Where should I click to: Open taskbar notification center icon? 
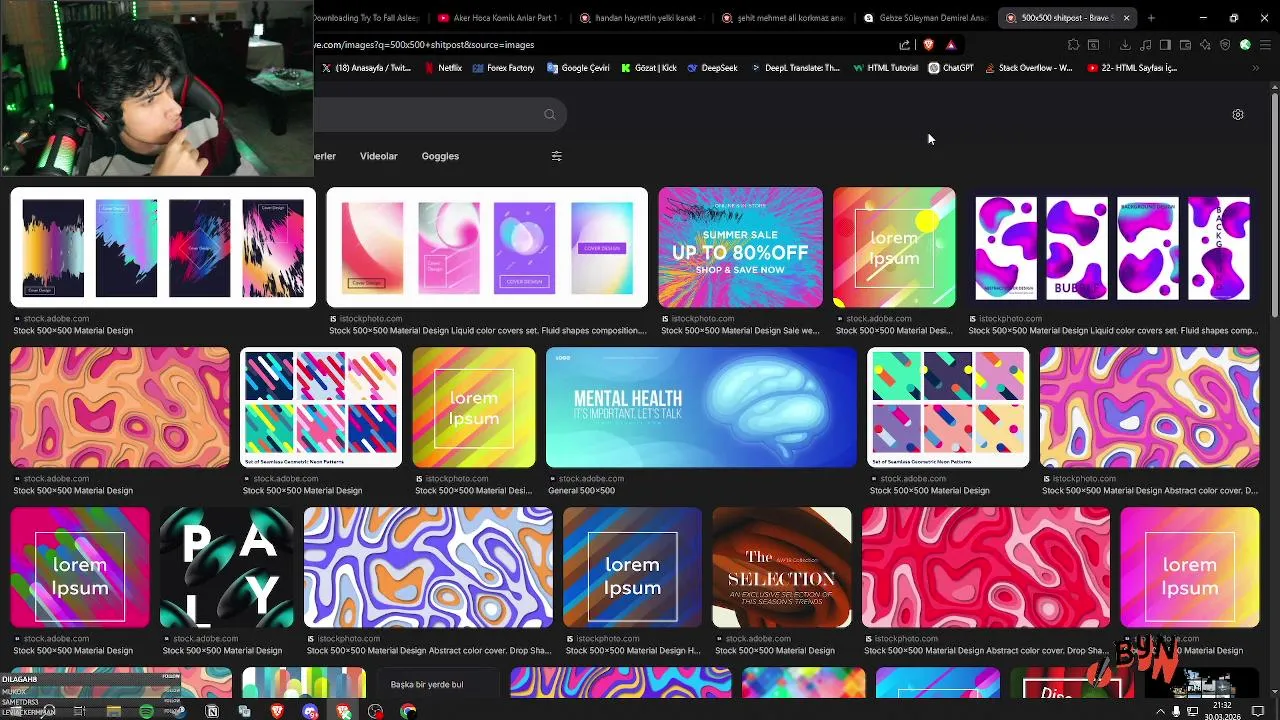[x=1259, y=711]
